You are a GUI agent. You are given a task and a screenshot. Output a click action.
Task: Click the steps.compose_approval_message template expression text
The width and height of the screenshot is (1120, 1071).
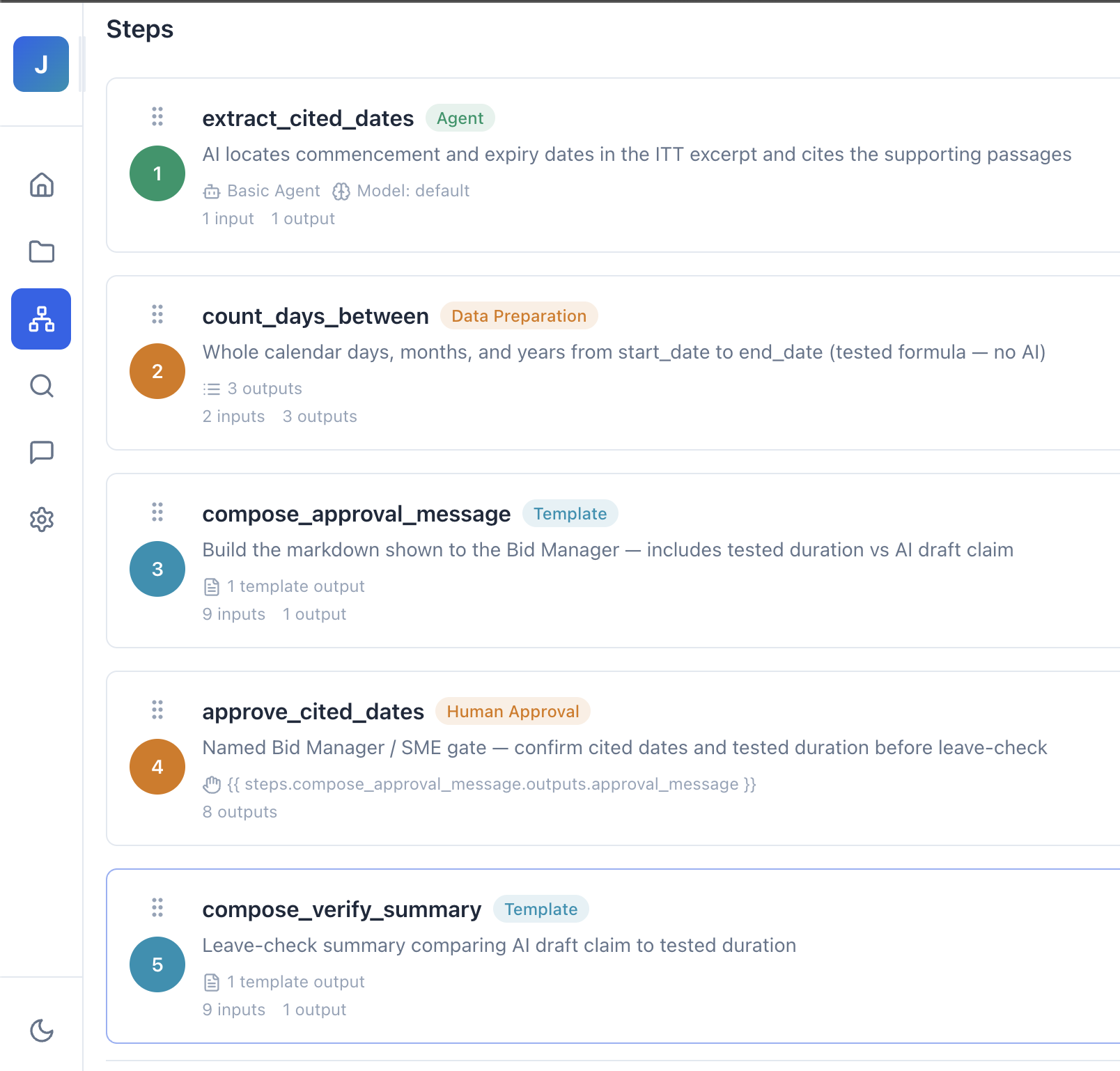(x=492, y=784)
